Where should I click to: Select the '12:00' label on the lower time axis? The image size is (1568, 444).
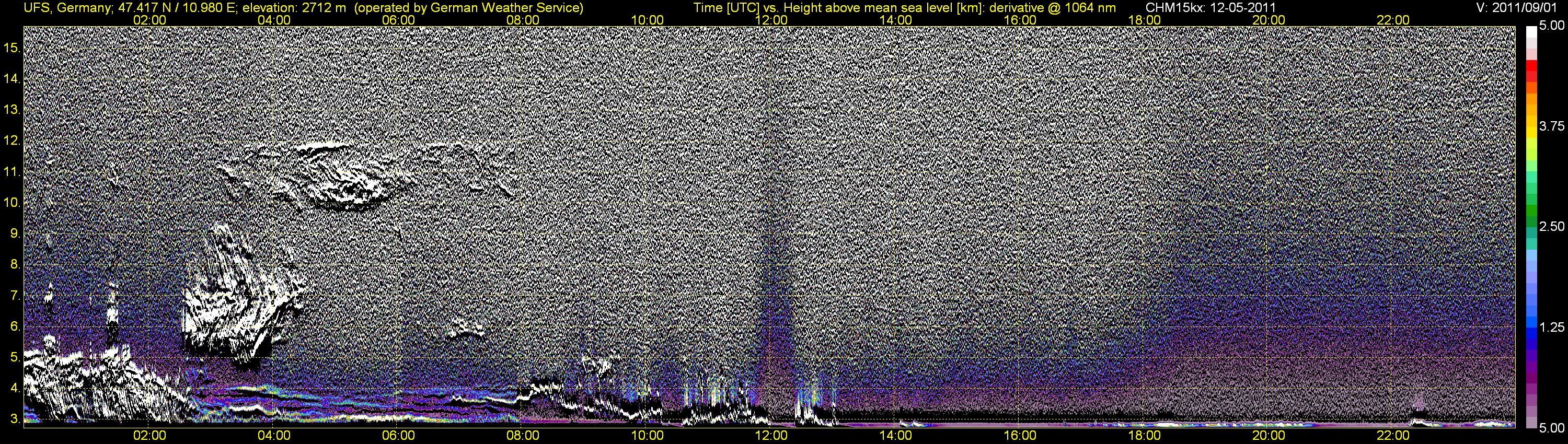[x=771, y=436]
